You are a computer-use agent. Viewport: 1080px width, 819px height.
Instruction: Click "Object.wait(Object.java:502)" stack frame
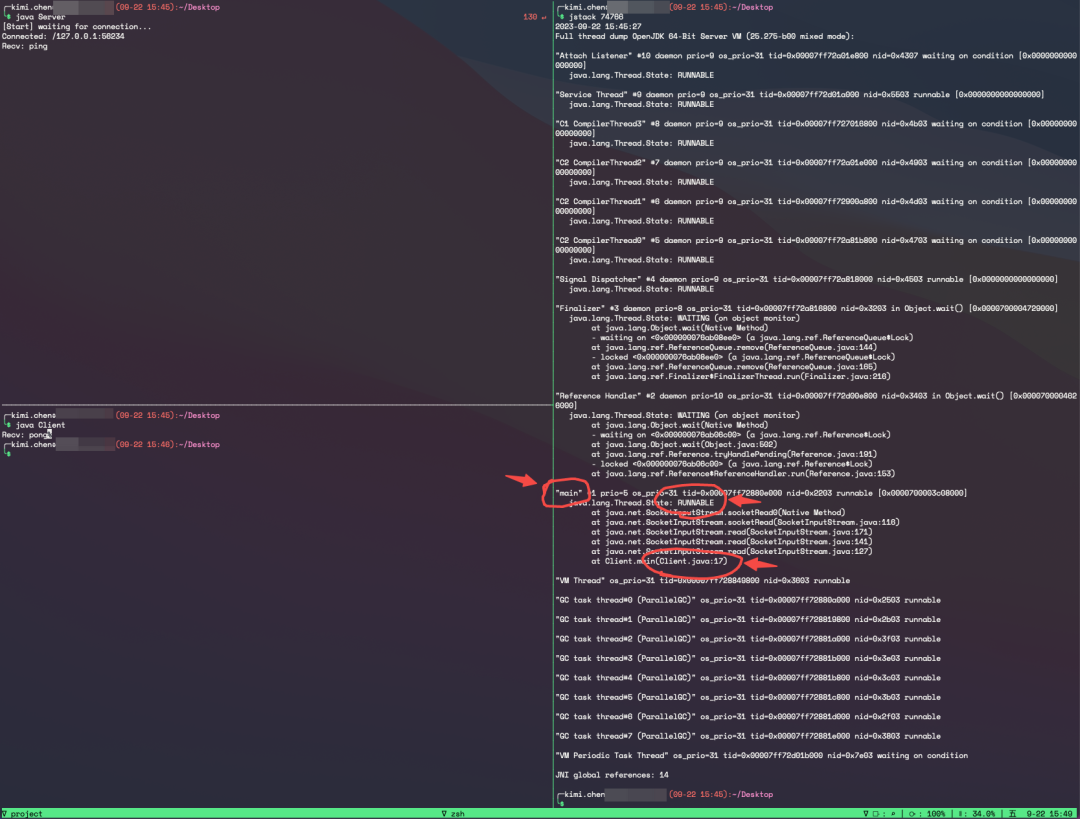[x=684, y=444]
